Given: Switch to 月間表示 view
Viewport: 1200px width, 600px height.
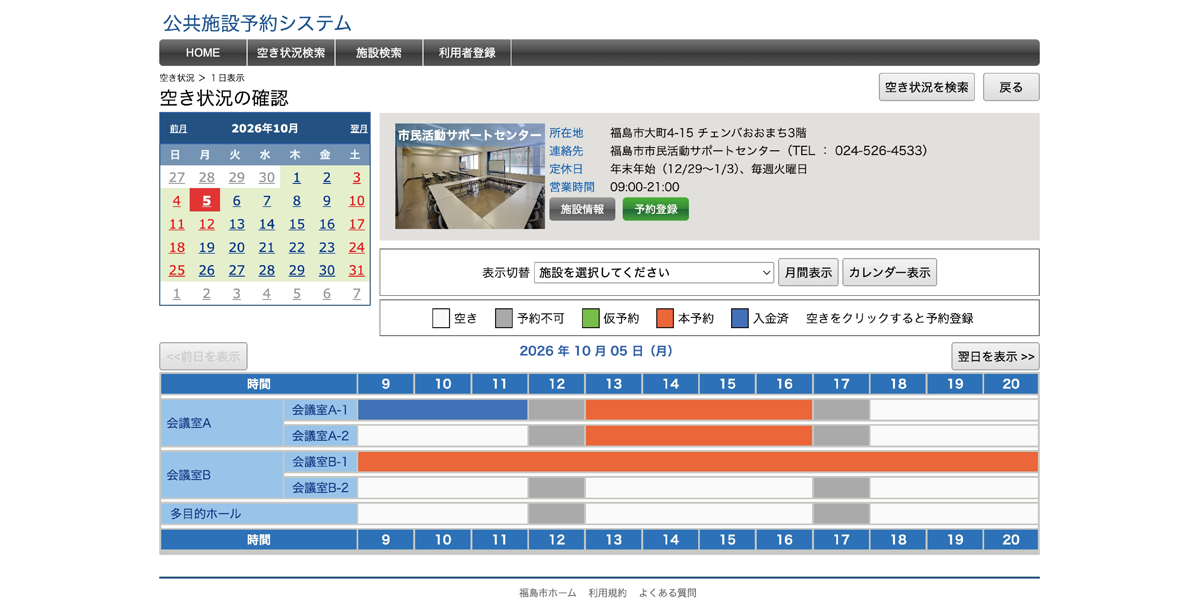Looking at the screenshot, I should tap(808, 272).
